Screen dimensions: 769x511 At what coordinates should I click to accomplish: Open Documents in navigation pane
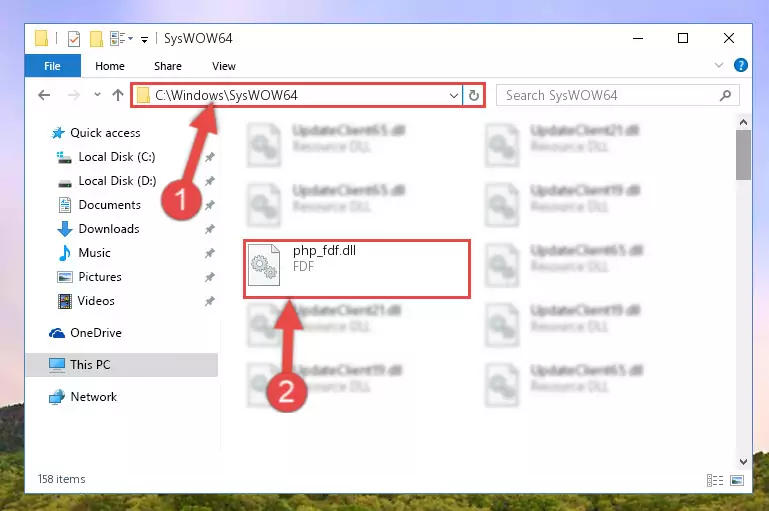(x=109, y=205)
